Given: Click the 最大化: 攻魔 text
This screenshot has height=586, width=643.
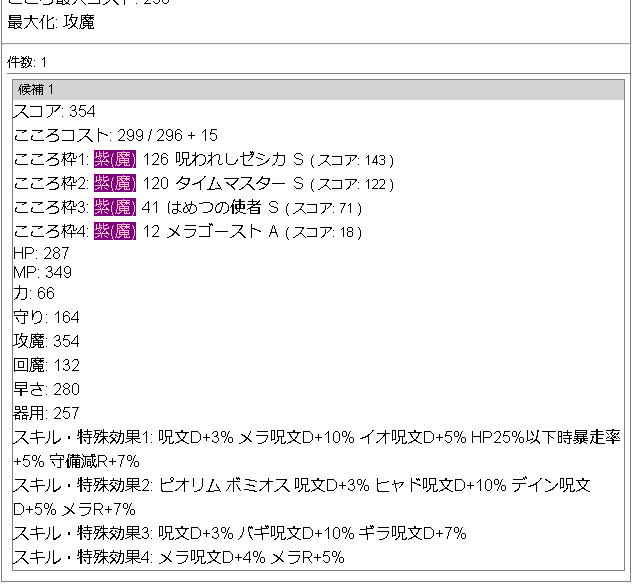Looking at the screenshot, I should [x=51, y=22].
